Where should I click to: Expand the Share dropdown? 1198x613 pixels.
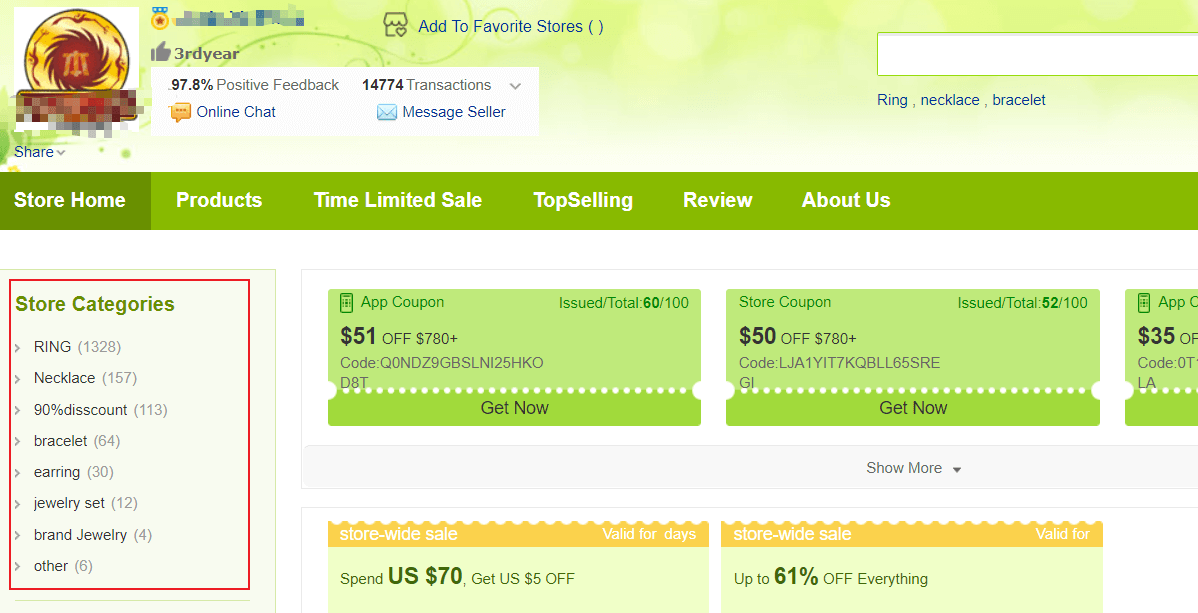point(40,152)
